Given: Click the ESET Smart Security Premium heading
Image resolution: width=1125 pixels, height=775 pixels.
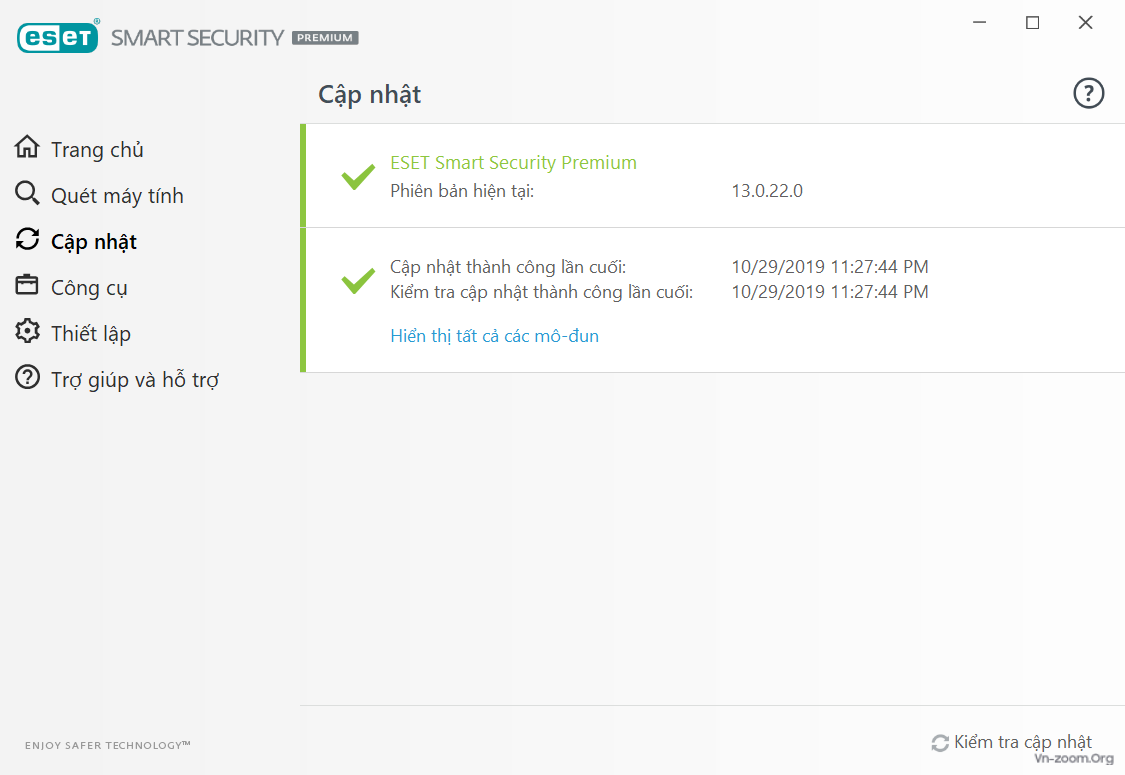Looking at the screenshot, I should (x=513, y=163).
